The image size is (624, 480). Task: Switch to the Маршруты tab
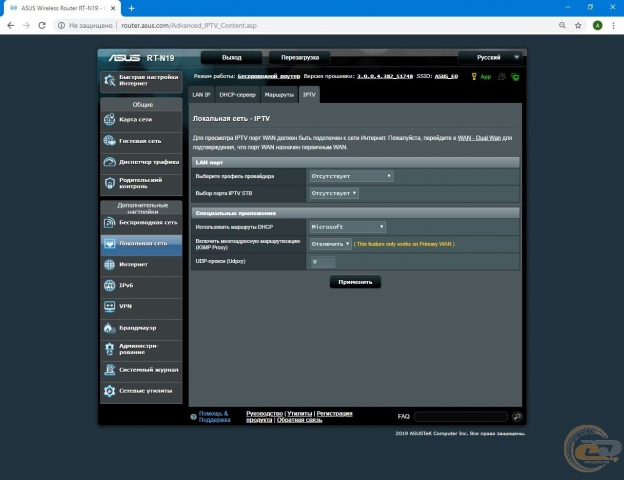tap(279, 95)
